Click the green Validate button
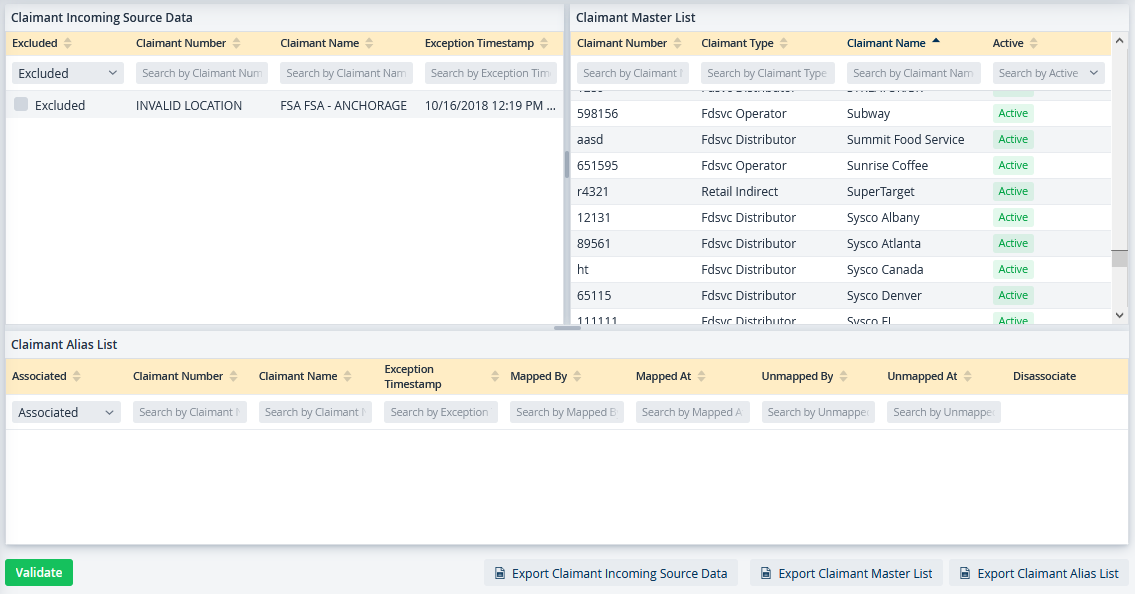 coord(39,572)
